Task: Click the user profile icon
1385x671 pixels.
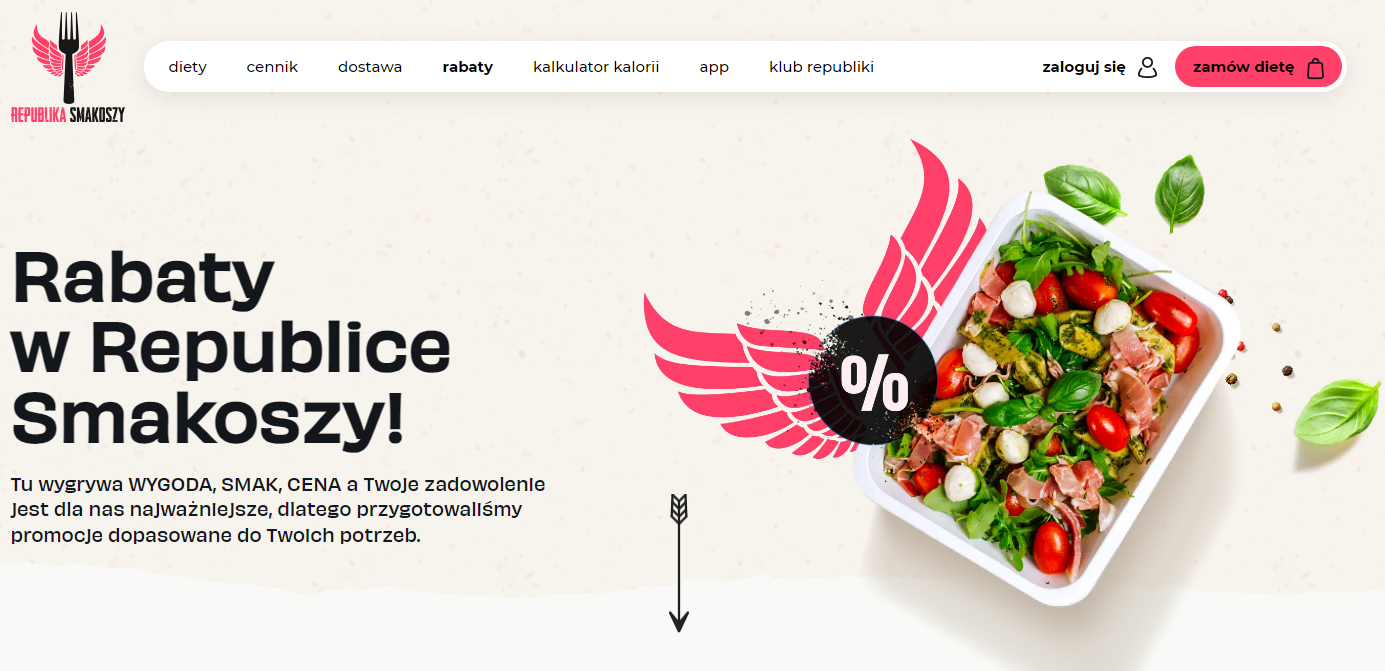Action: [1147, 67]
